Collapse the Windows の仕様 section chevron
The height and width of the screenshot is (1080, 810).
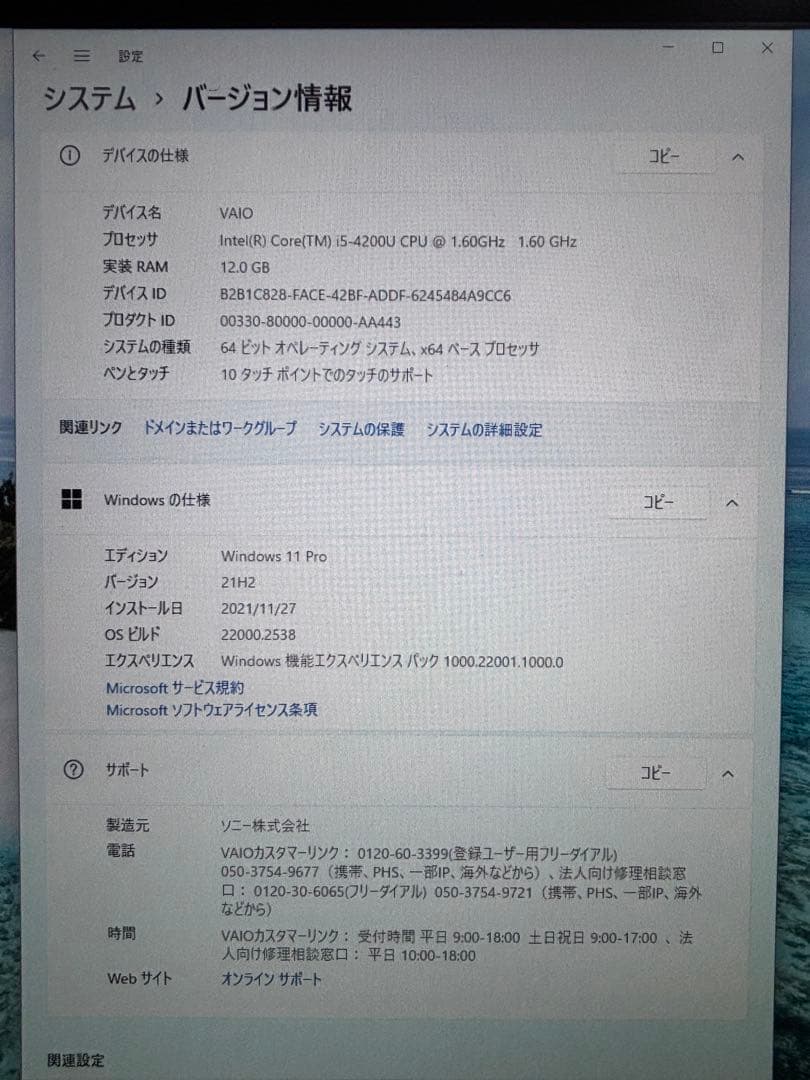point(732,503)
